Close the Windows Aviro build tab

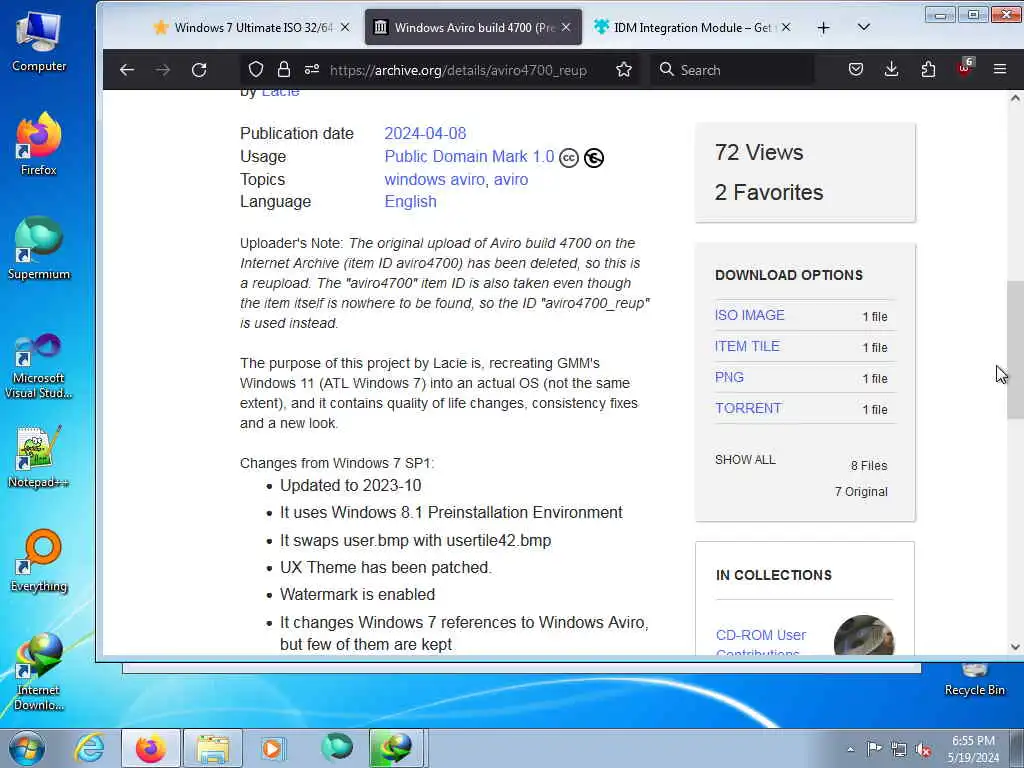click(566, 27)
